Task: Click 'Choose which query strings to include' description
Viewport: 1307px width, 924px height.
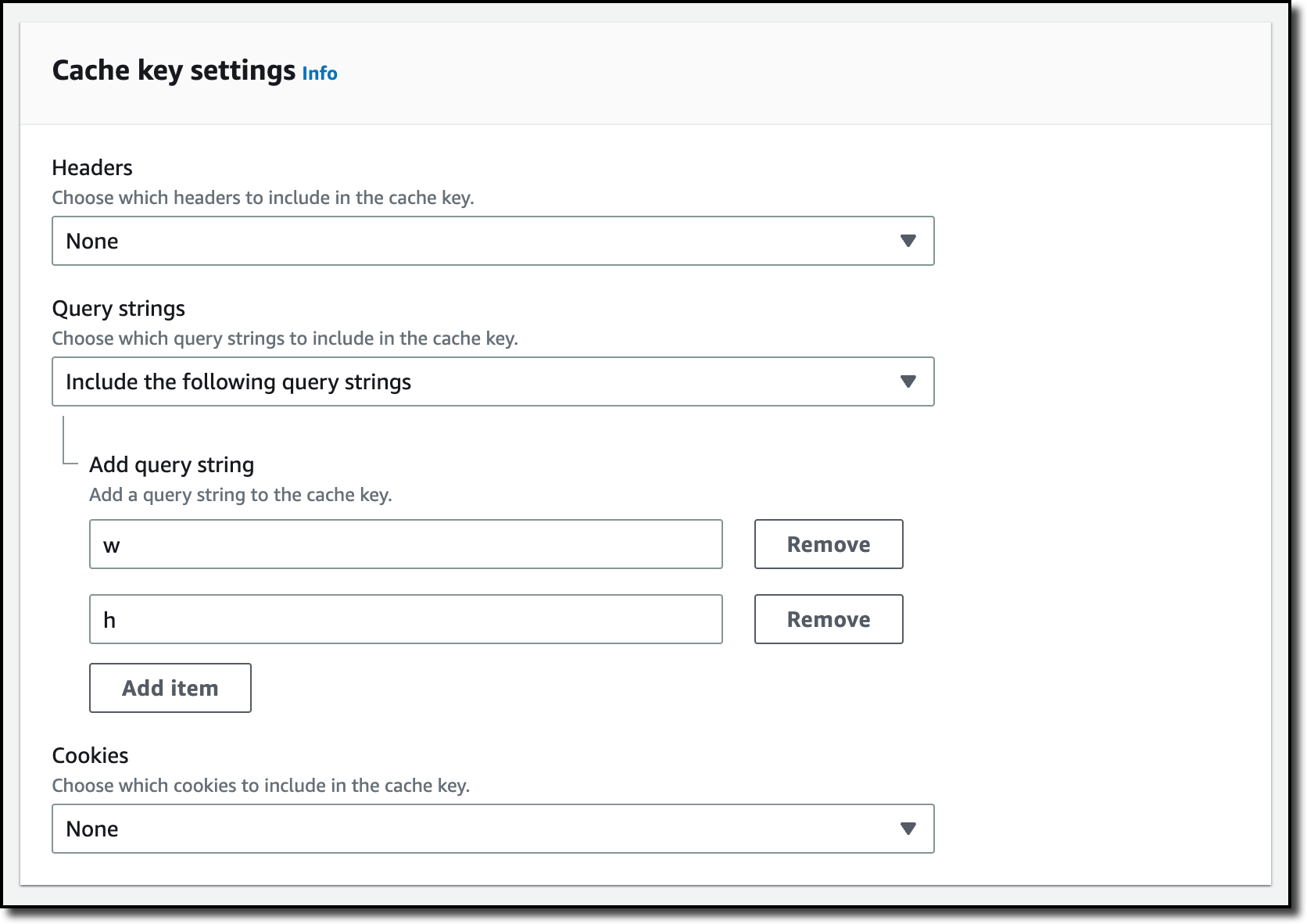Action: click(285, 338)
